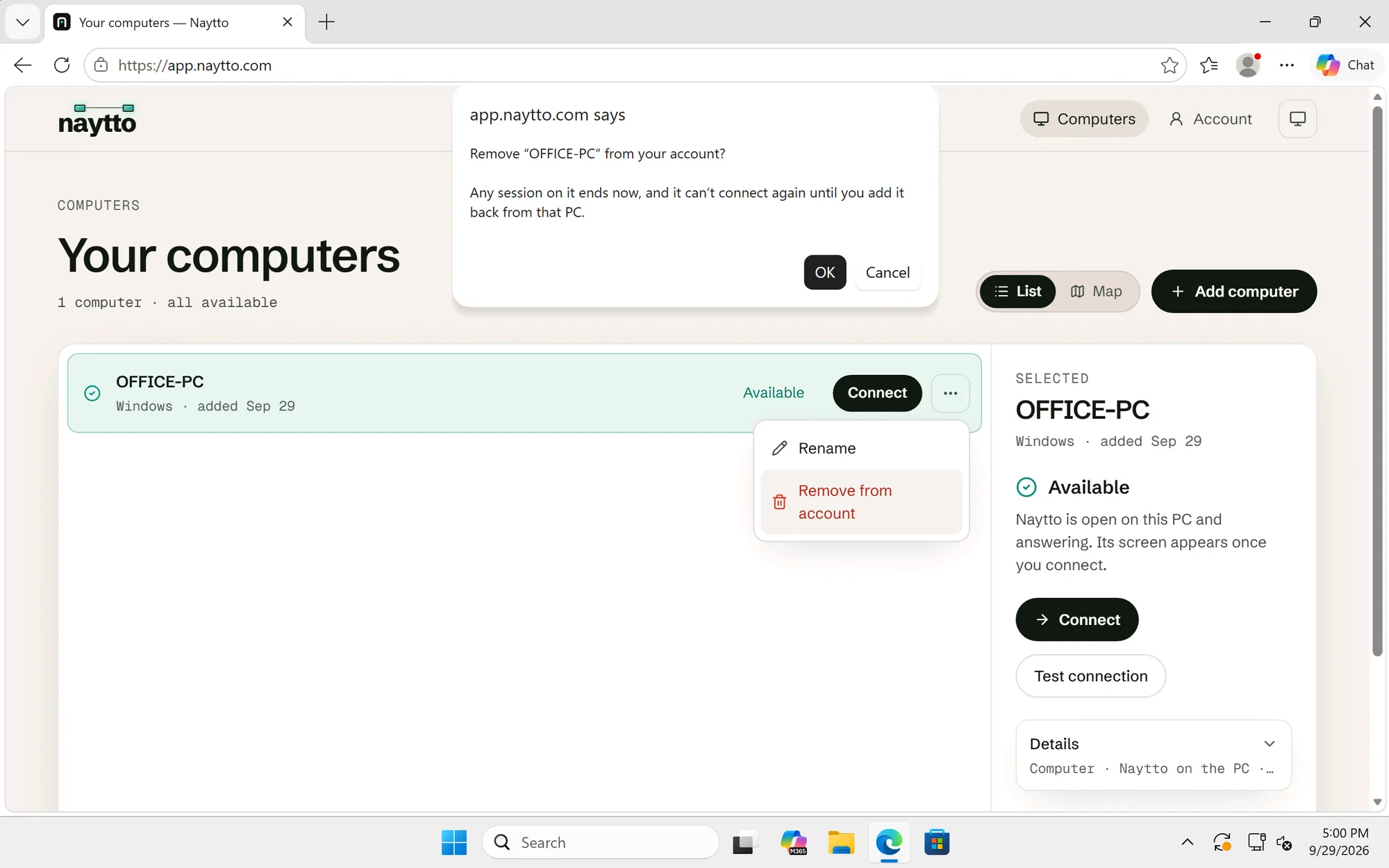Viewport: 1389px width, 868px height.
Task: Open browser Settings and more menu
Action: [1287, 65]
